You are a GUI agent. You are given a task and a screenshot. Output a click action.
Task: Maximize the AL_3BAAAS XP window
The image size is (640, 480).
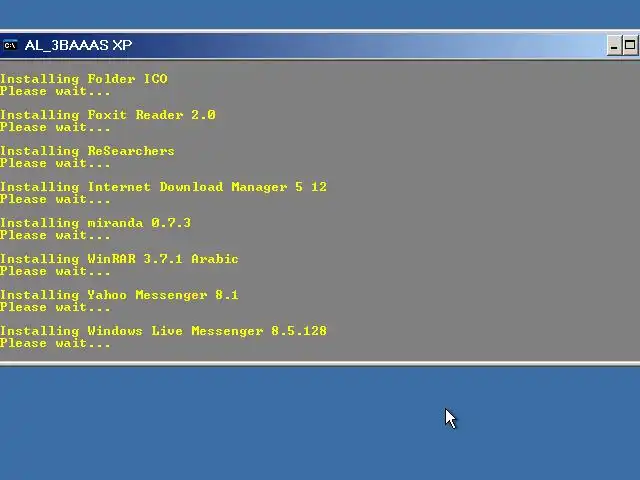(x=630, y=45)
